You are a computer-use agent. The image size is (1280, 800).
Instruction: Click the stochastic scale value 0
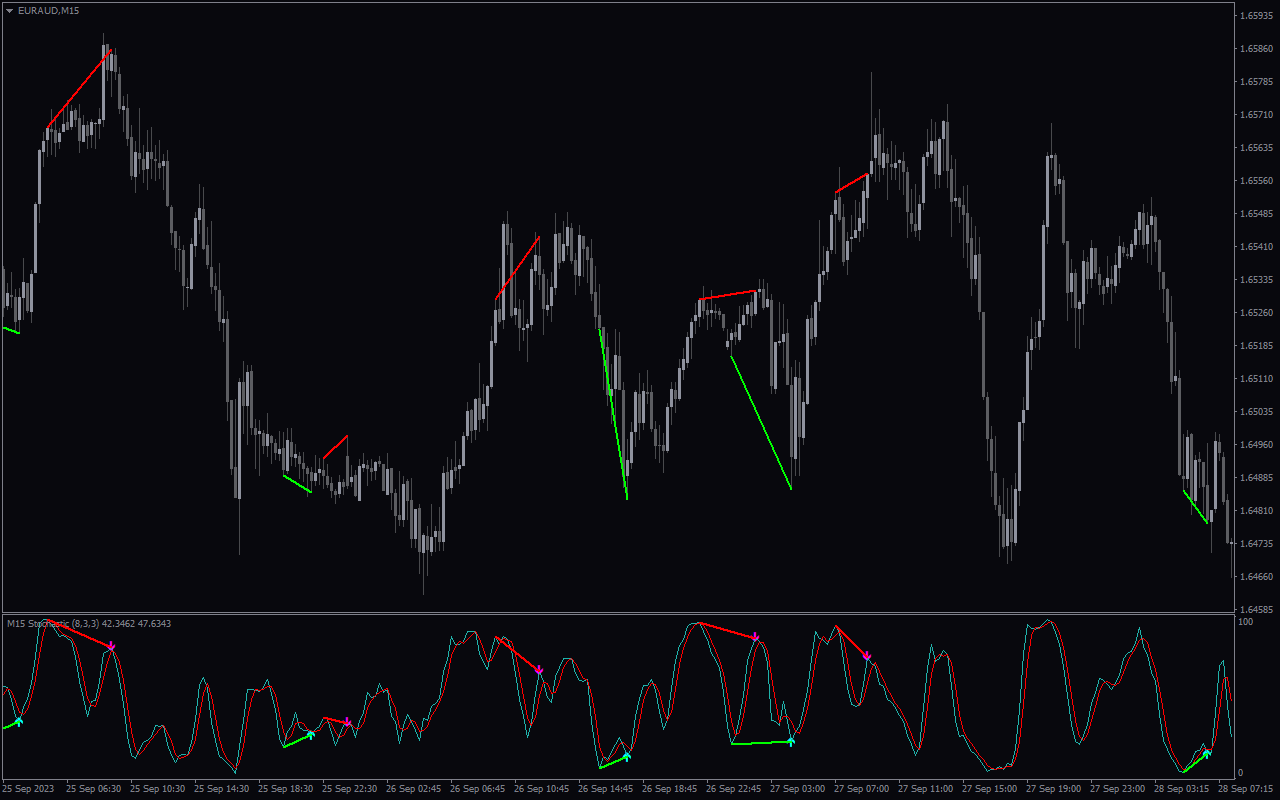click(1241, 773)
